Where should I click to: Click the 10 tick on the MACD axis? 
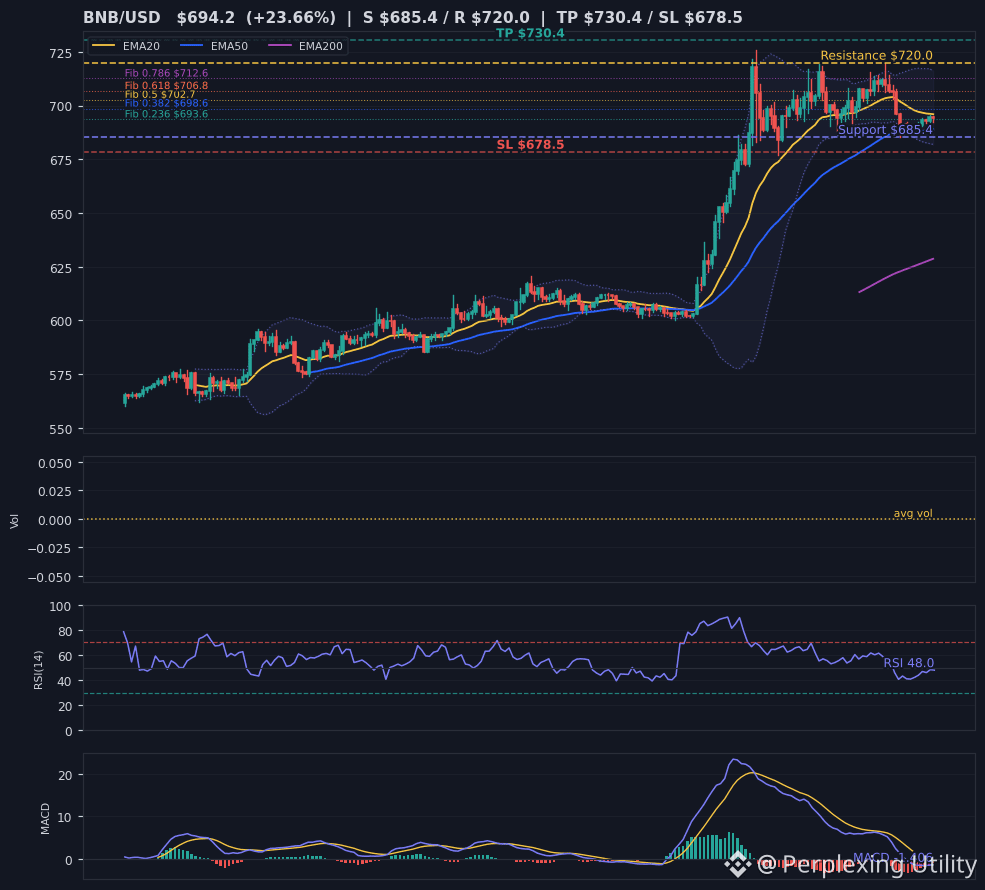tap(65, 817)
